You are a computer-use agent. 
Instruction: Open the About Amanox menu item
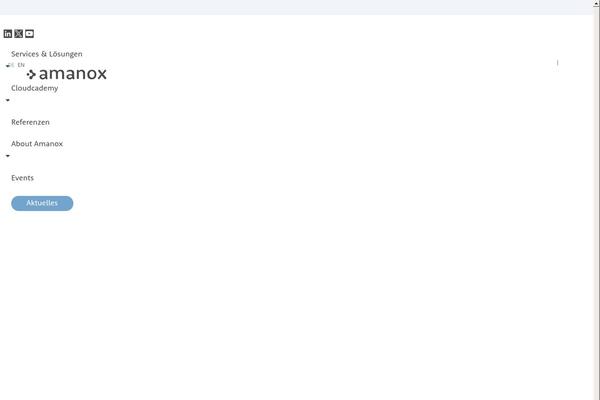(x=37, y=144)
